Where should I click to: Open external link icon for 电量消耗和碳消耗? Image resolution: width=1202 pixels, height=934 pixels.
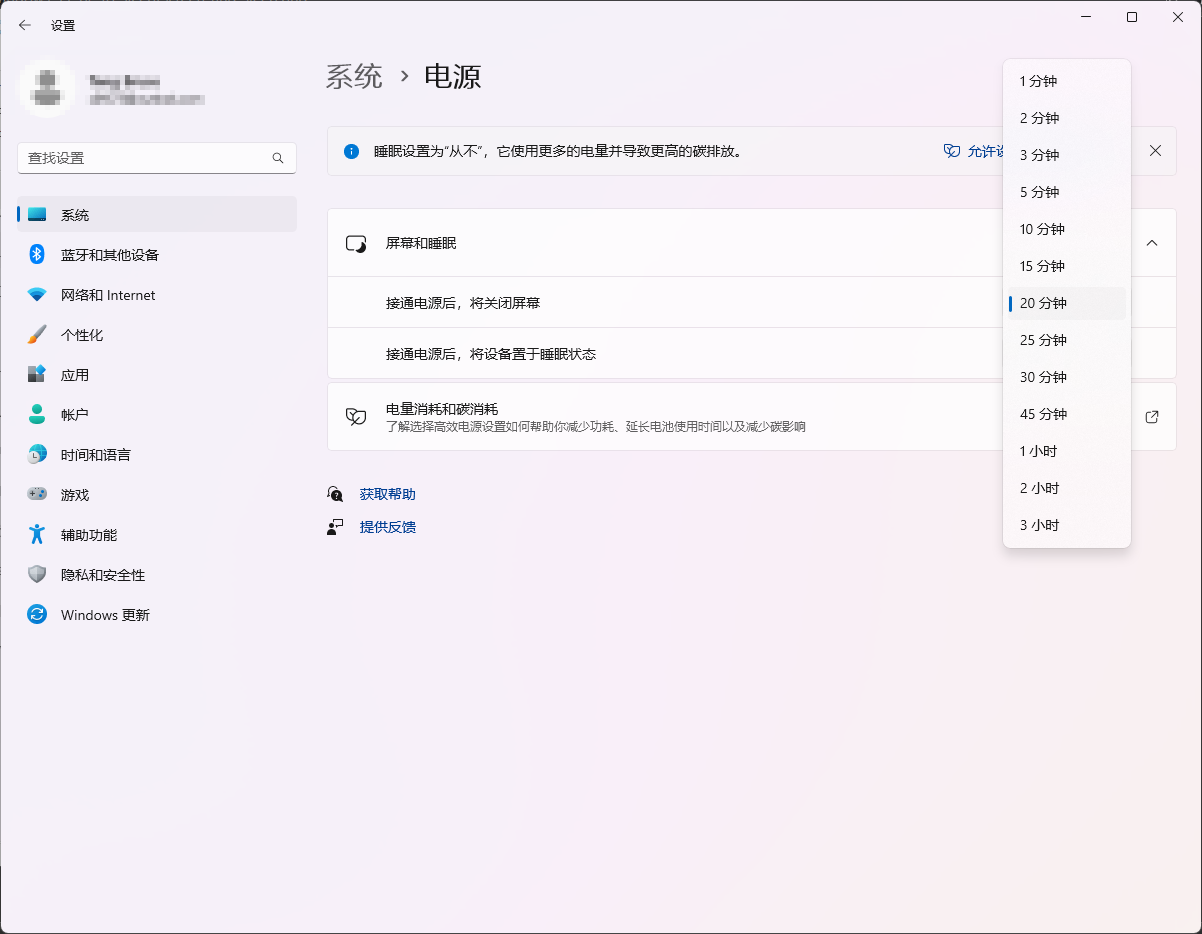1152,417
